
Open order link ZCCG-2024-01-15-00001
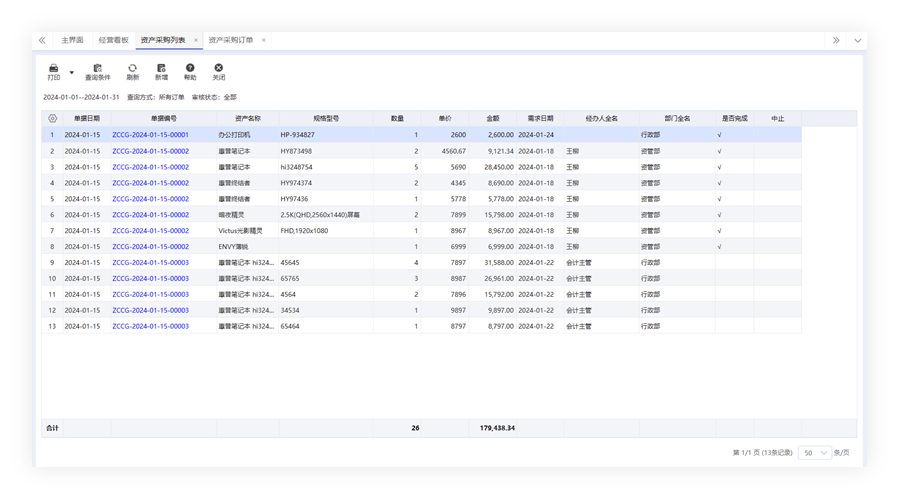[x=150, y=134]
